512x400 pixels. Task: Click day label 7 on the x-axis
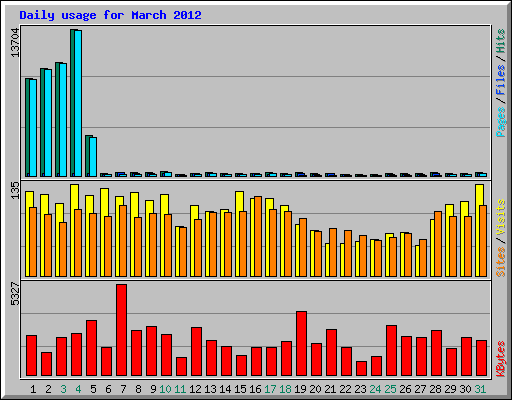(x=123, y=389)
